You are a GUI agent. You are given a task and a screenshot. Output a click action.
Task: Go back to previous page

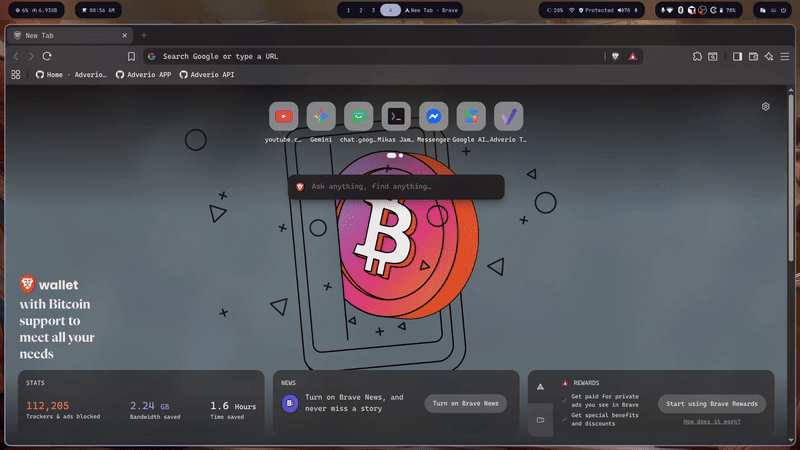pos(16,56)
